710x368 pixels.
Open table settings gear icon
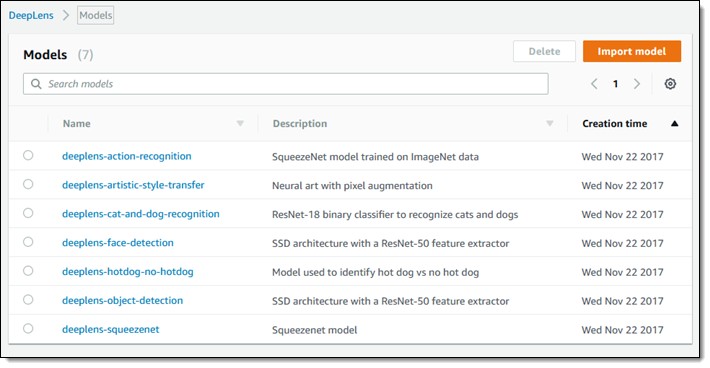tap(670, 84)
